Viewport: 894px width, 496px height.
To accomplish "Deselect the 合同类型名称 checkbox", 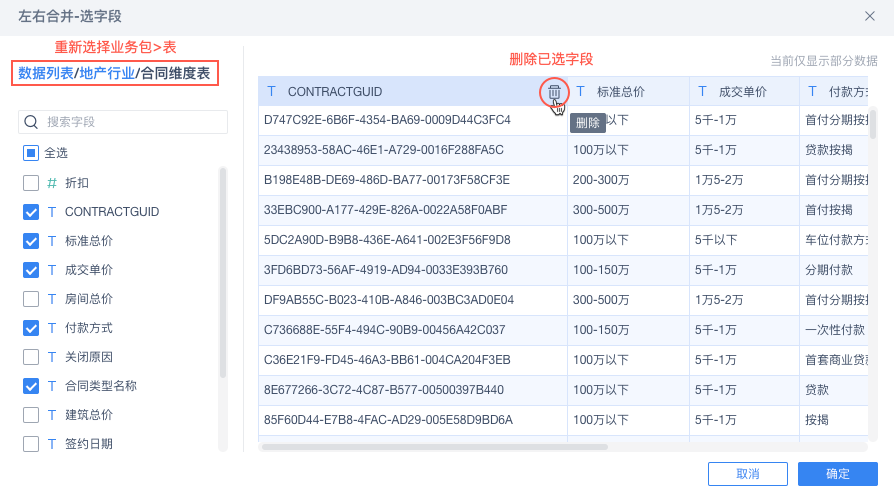I will (31, 386).
